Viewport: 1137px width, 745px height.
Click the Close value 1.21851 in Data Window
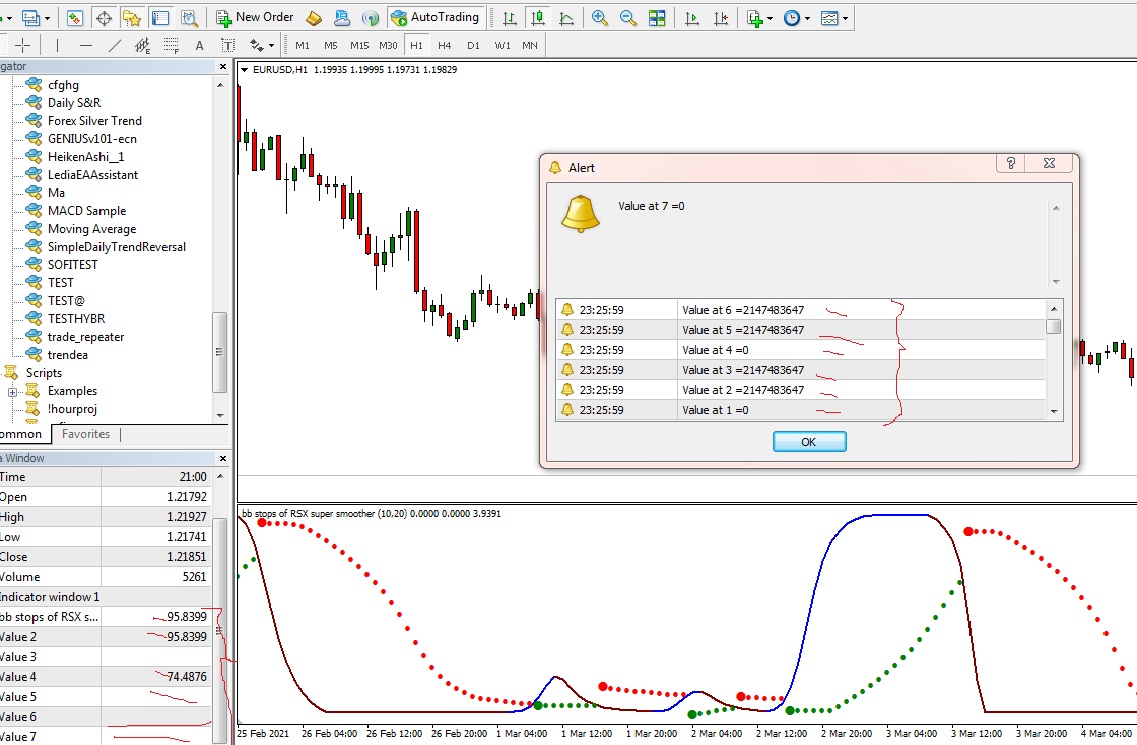(x=187, y=557)
